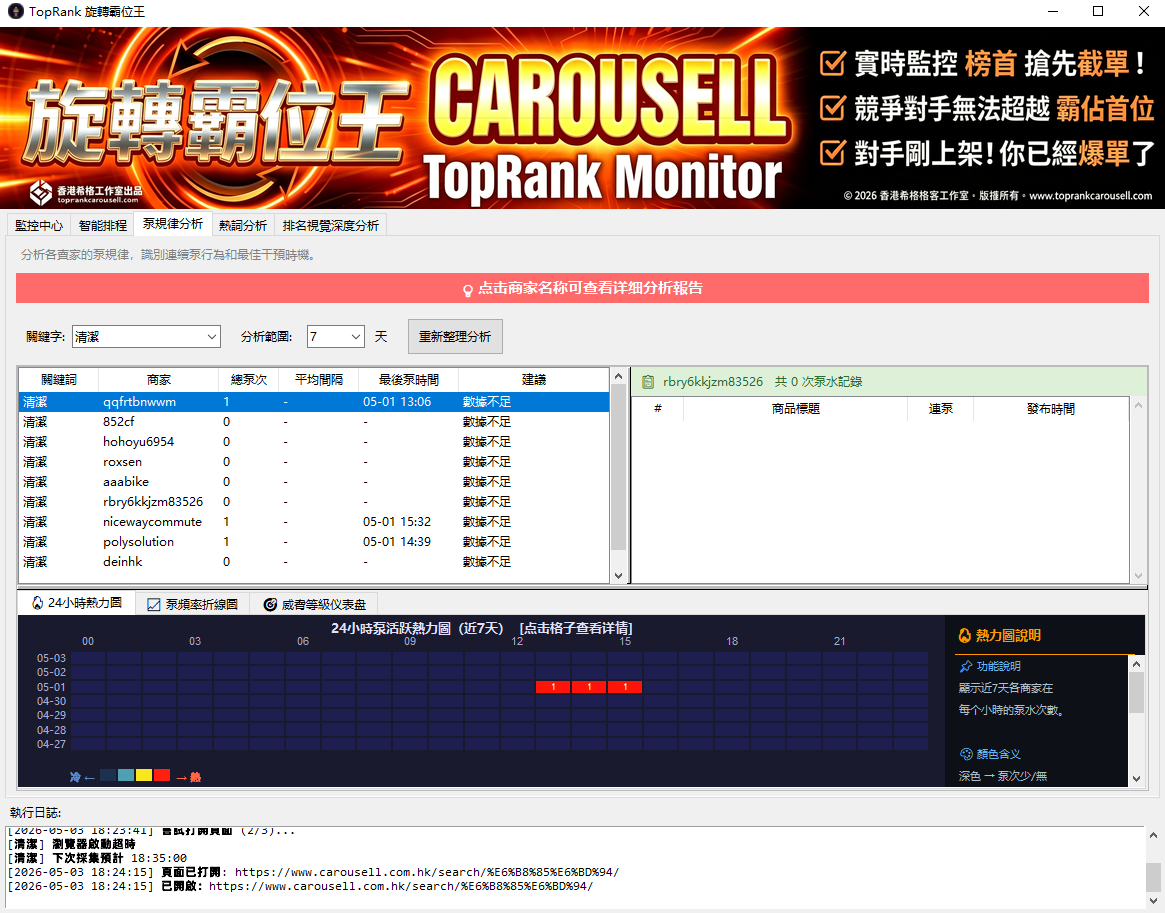Select the 泵規律分析 tab
The height and width of the screenshot is (913, 1165).
pos(172,224)
